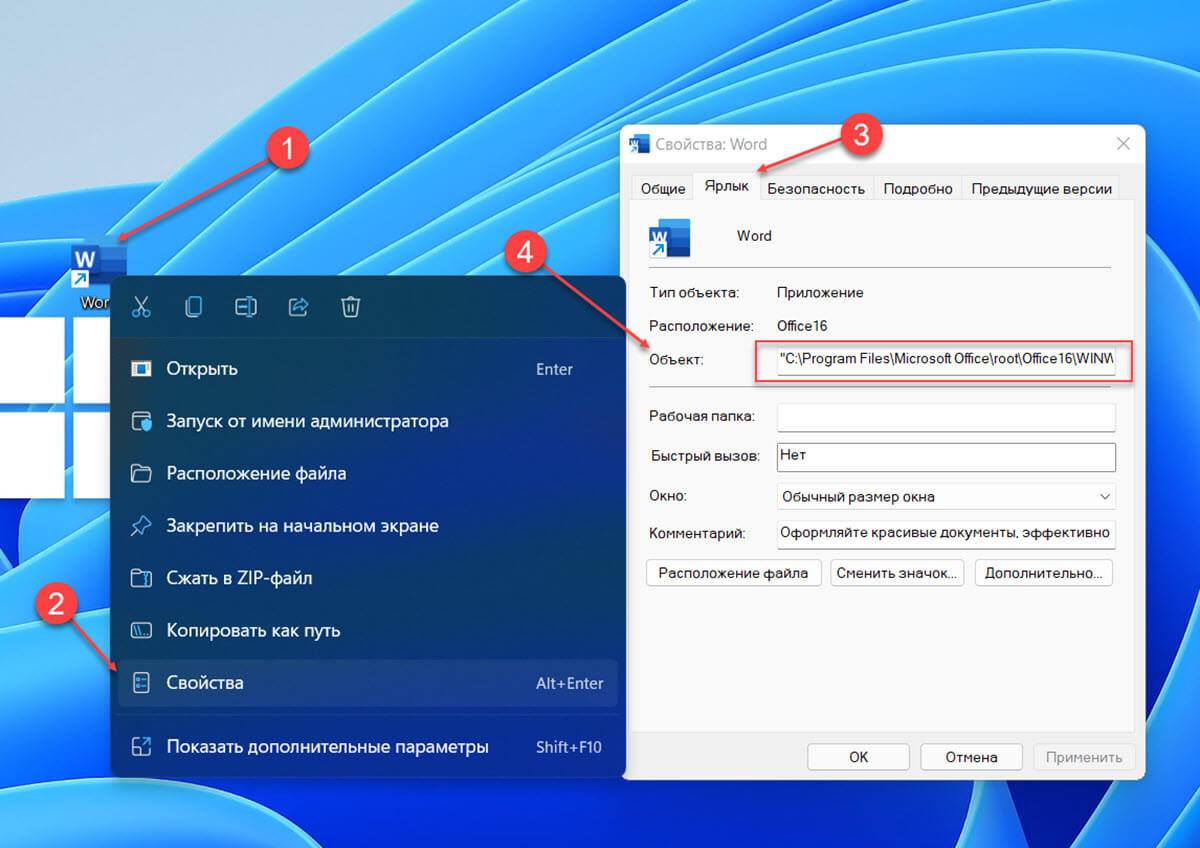The width and height of the screenshot is (1200, 848).
Task: Click the Delete trash icon in context menu
Action: coord(350,306)
